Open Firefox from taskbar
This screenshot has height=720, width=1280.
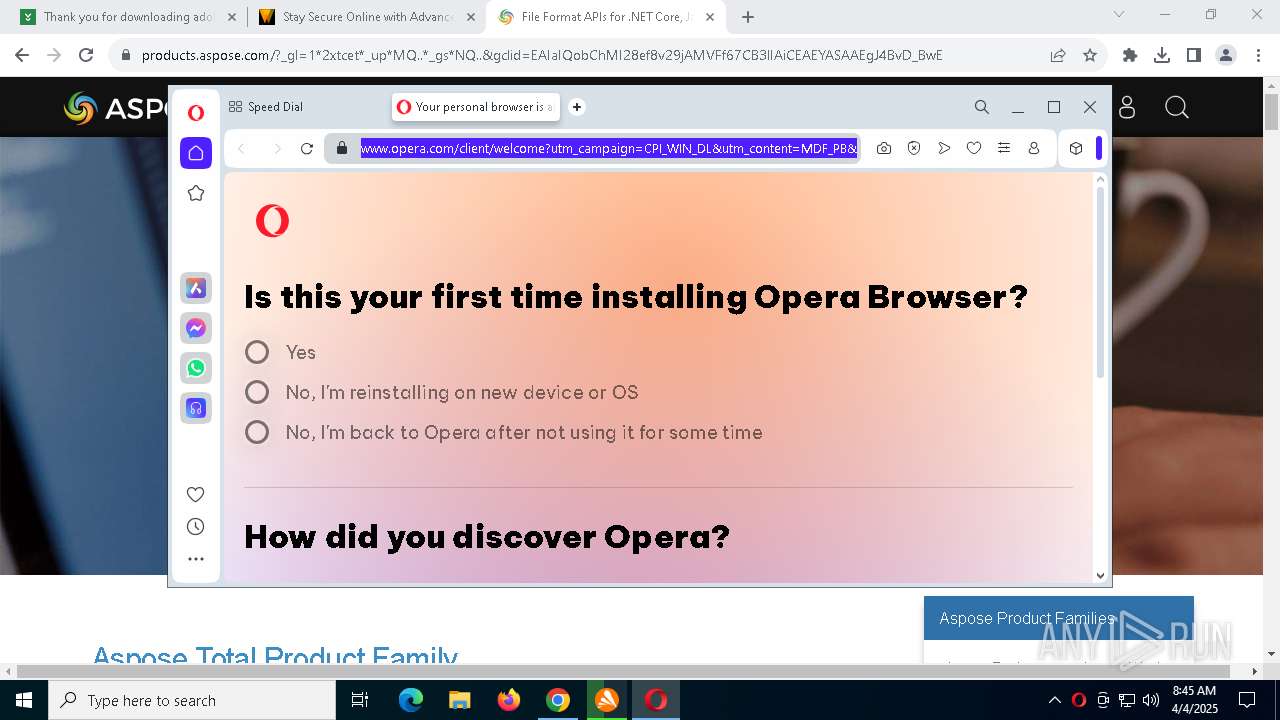click(509, 700)
